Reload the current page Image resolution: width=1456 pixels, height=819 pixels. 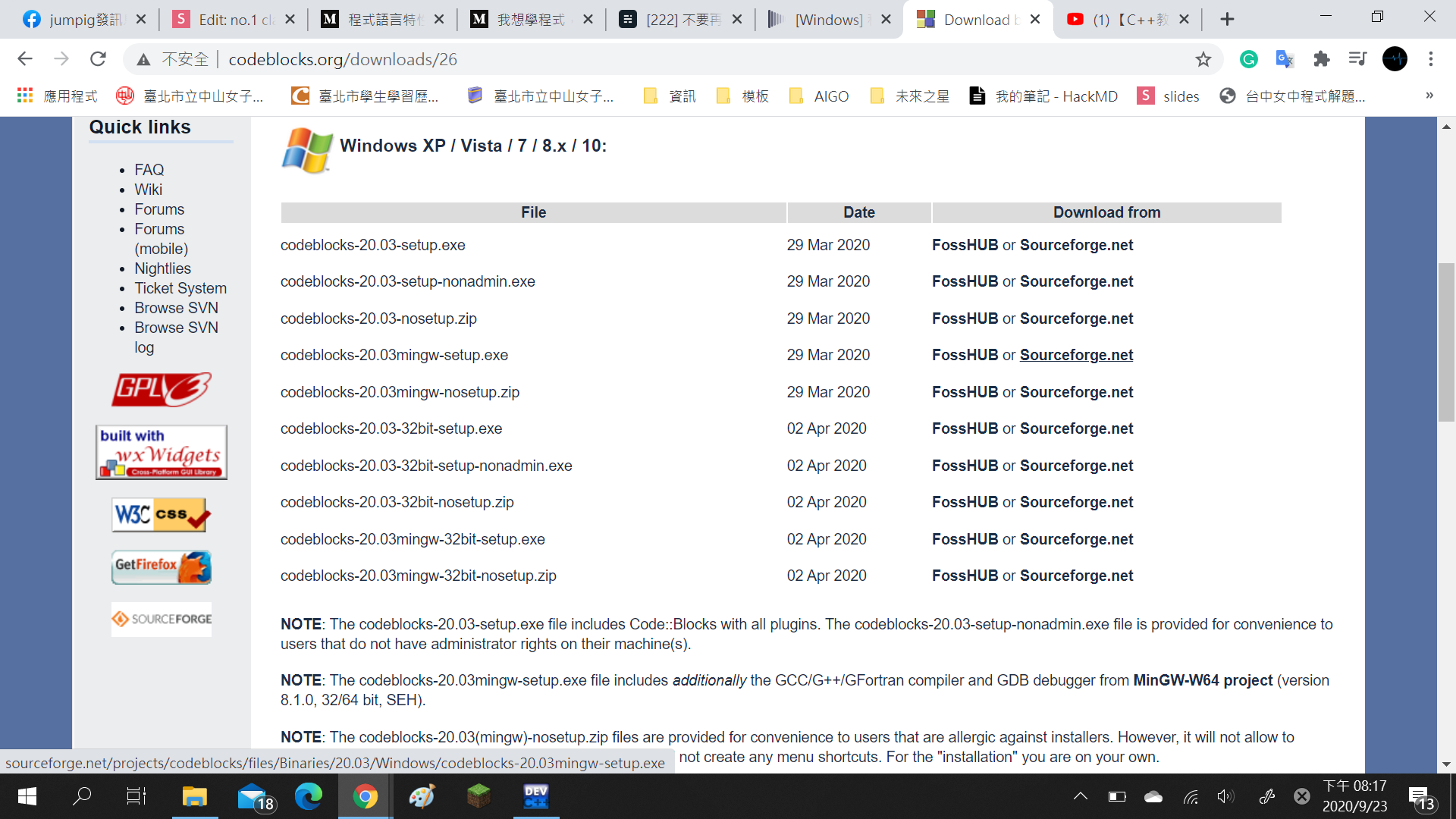98,59
